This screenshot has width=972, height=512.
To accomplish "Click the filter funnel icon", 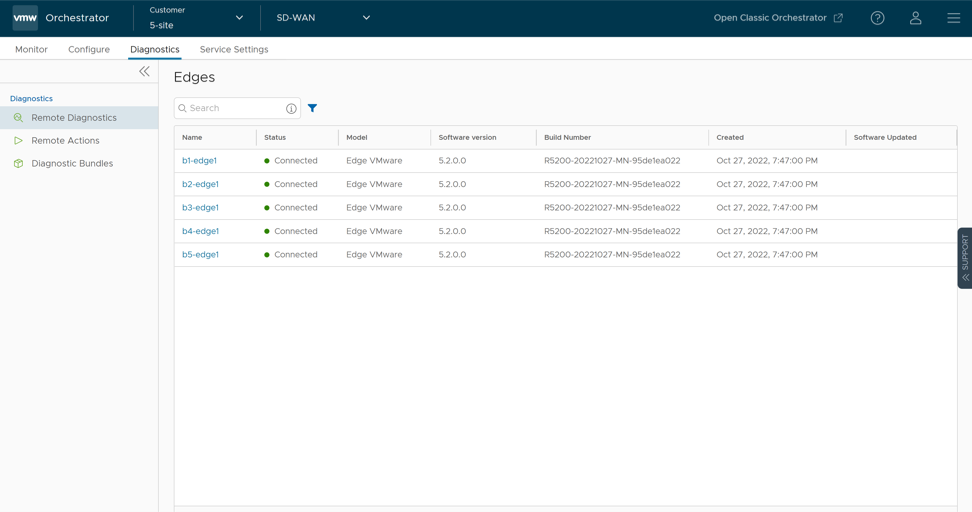I will pos(312,108).
